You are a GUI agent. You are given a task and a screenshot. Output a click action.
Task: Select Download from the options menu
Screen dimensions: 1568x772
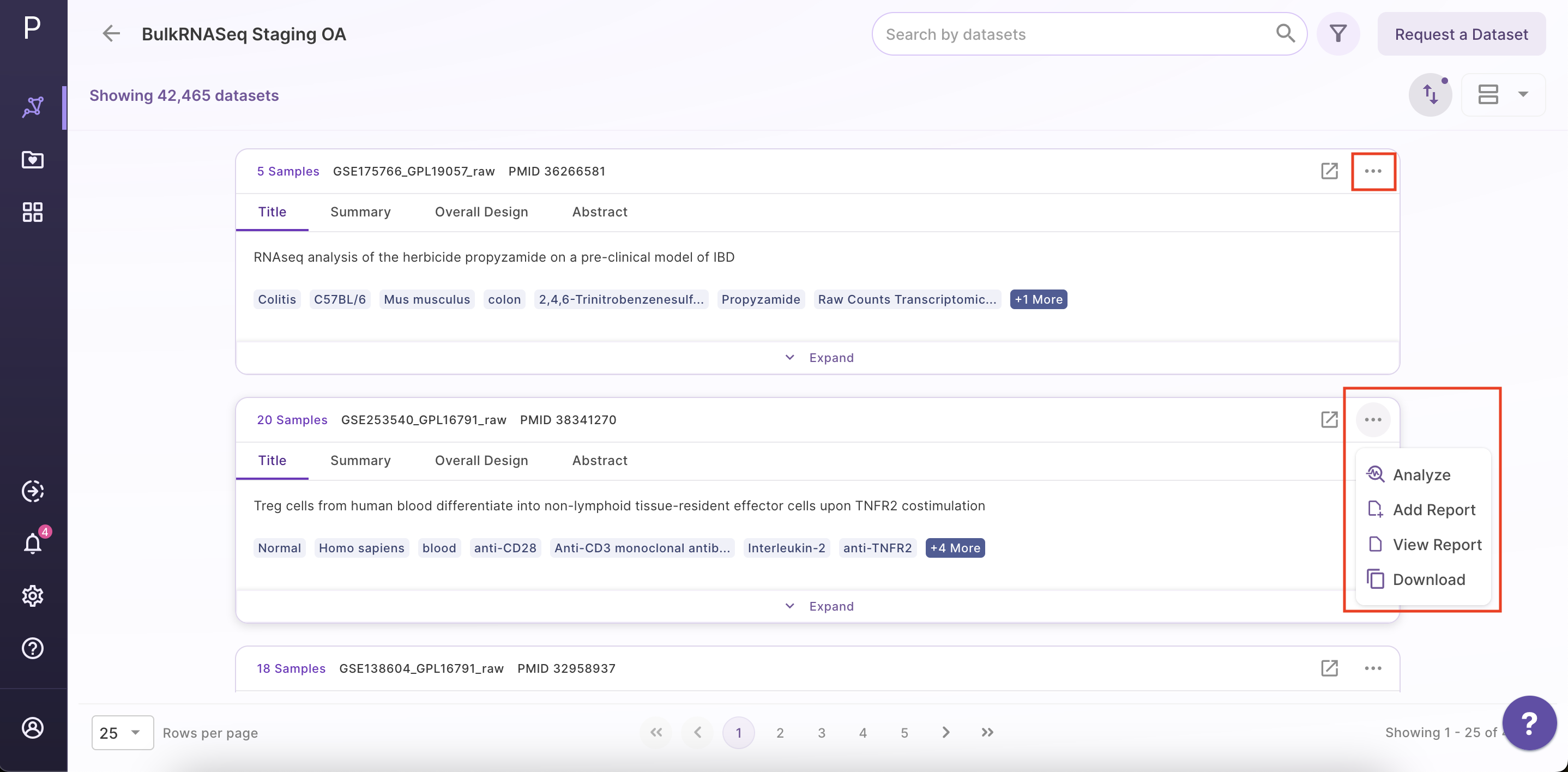1423,579
